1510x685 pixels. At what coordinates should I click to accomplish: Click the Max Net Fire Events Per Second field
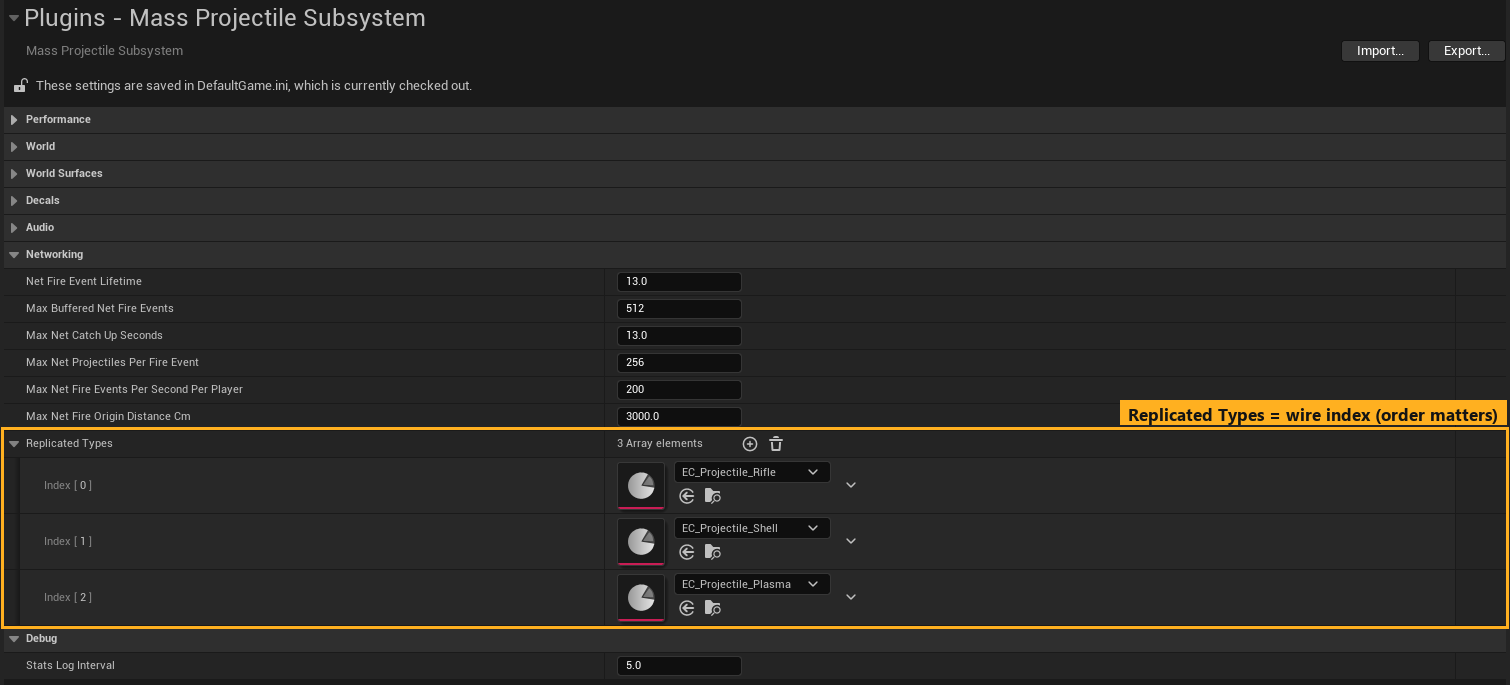tap(680, 390)
